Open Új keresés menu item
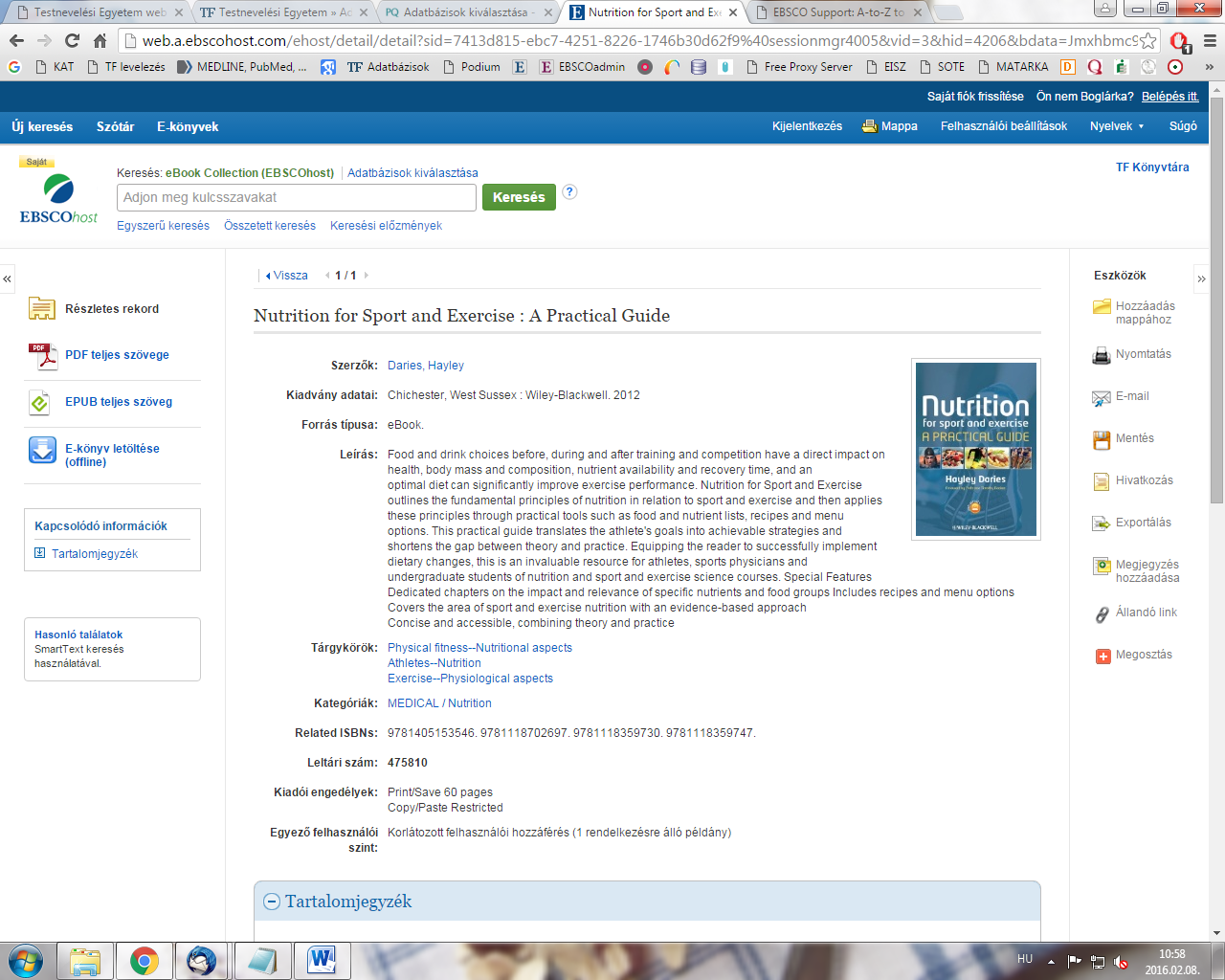 pyautogui.click(x=42, y=126)
